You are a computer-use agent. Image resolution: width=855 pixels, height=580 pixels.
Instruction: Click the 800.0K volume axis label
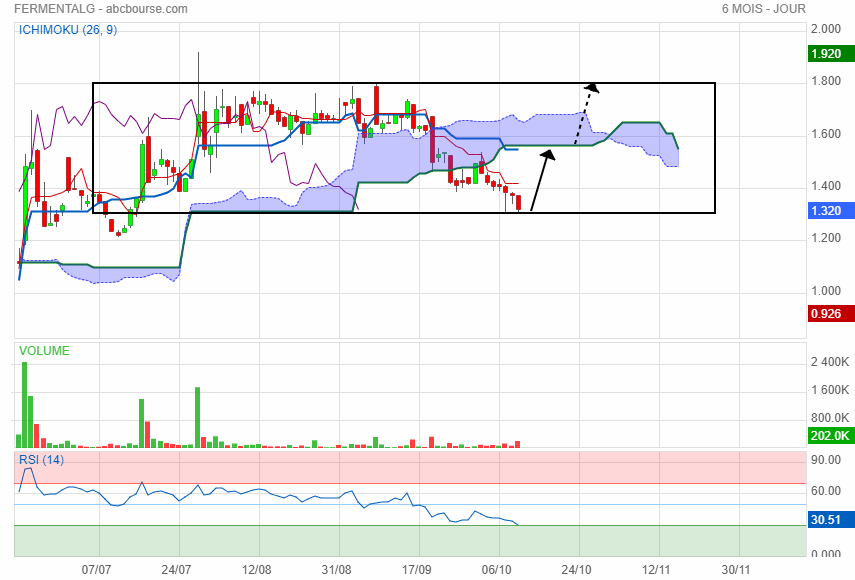(x=830, y=418)
